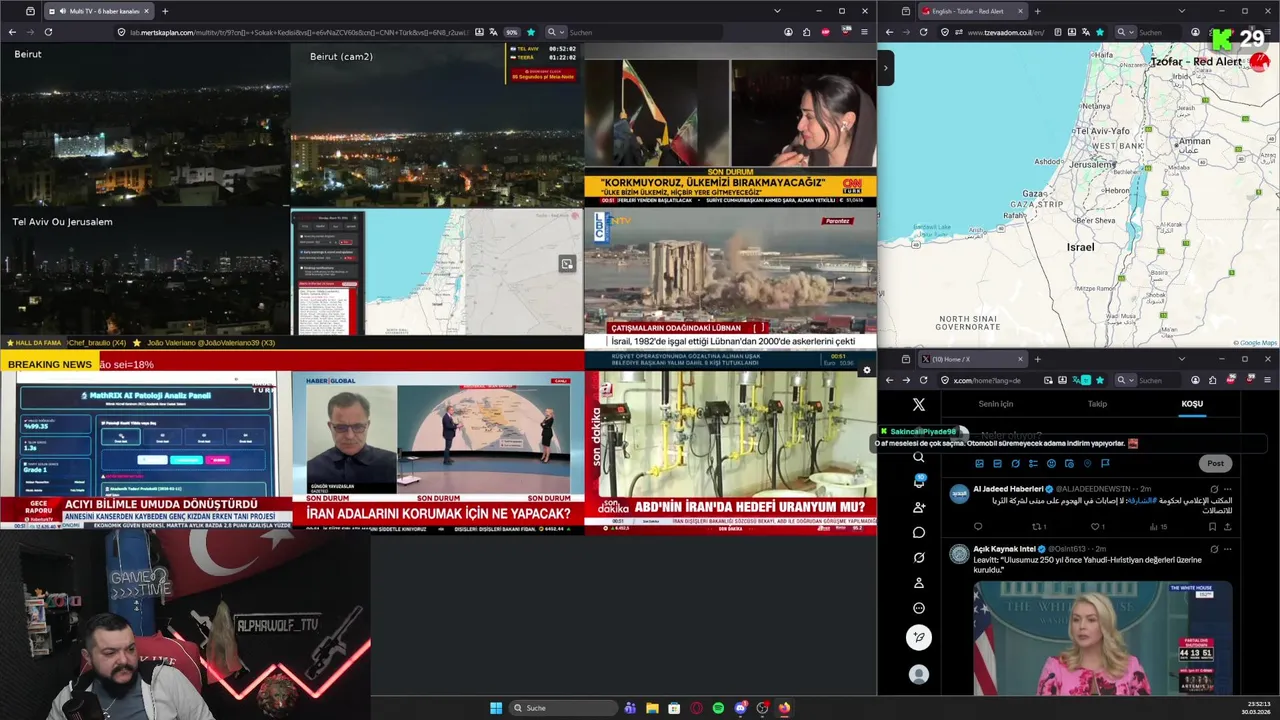Toggle bookmark star in Tzofar address bar

(1100, 32)
